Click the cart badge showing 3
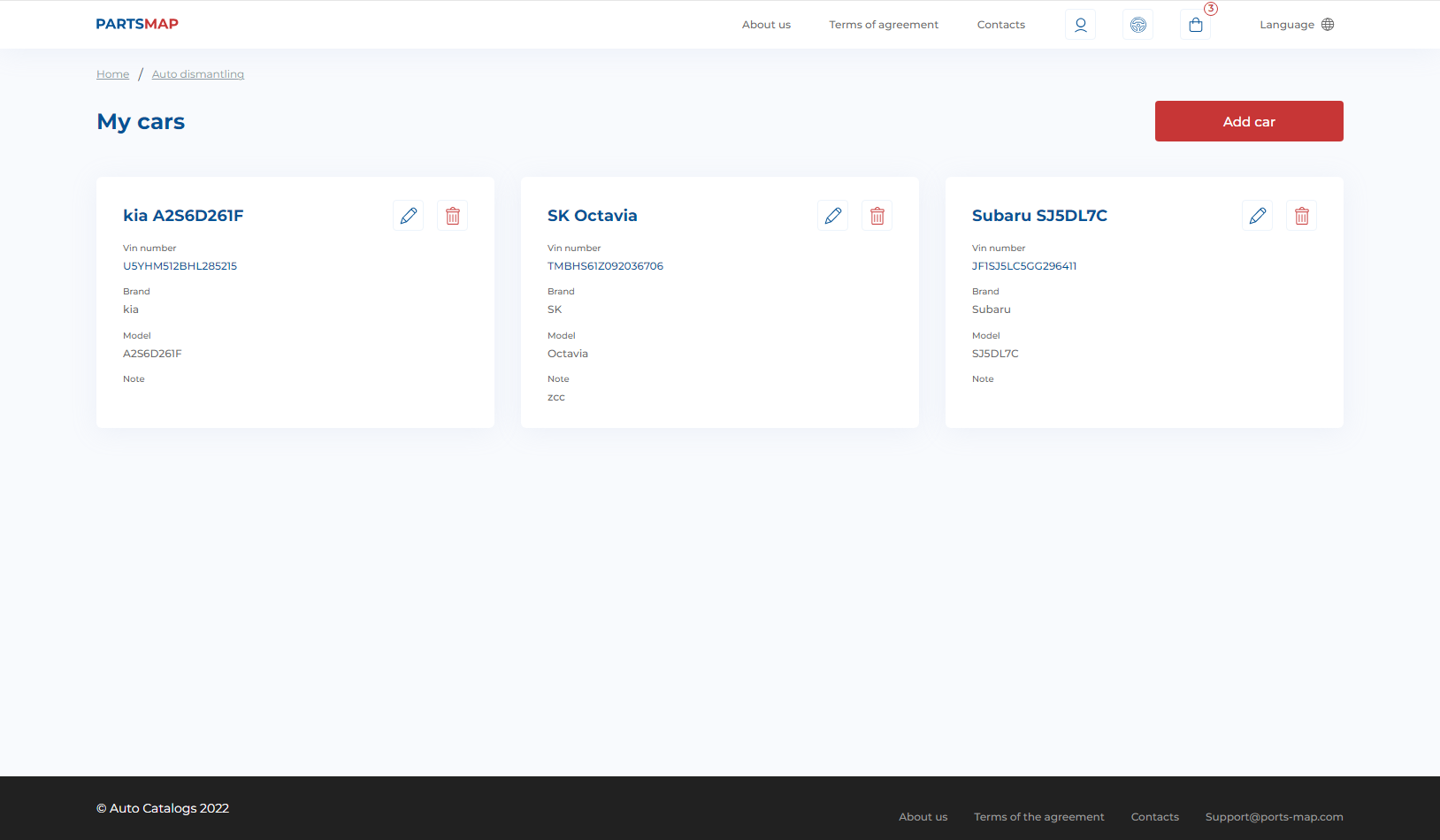Viewport: 1440px width, 840px height. coord(1211,9)
